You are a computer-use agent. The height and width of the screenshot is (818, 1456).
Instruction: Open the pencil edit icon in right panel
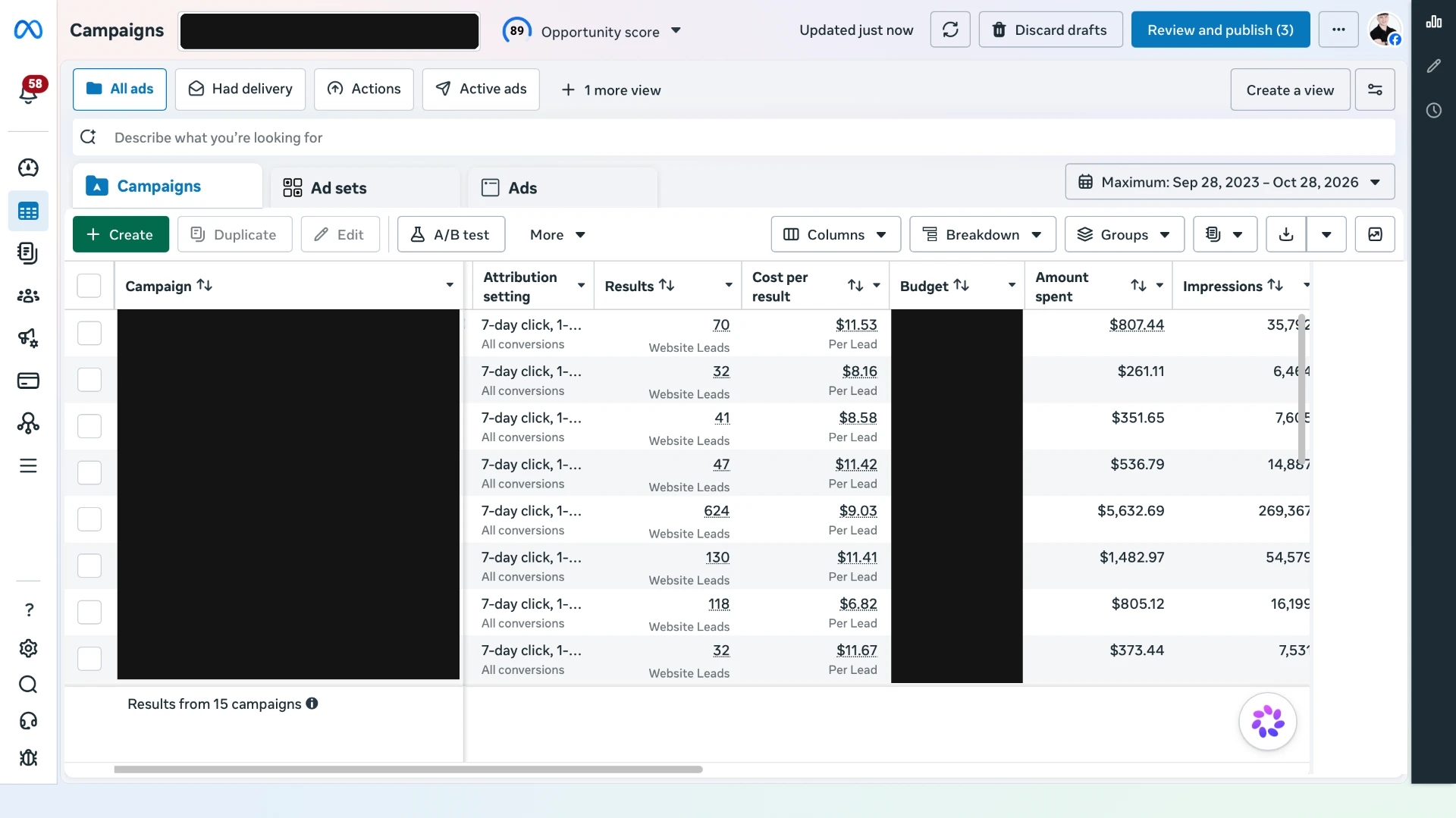tap(1433, 66)
